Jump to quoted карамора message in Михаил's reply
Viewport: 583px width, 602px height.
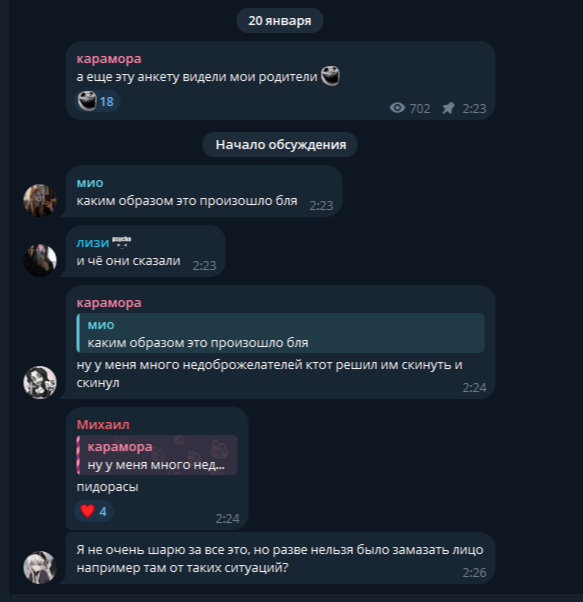click(x=157, y=455)
